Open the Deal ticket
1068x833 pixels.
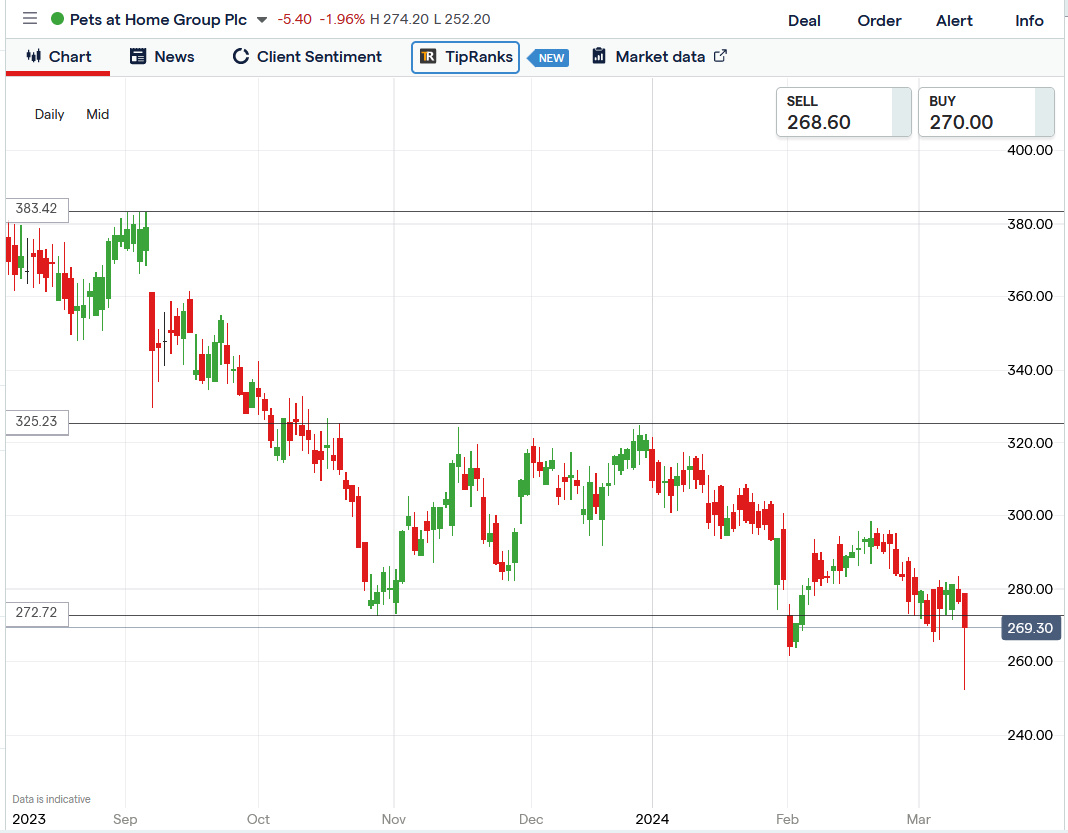pos(804,21)
